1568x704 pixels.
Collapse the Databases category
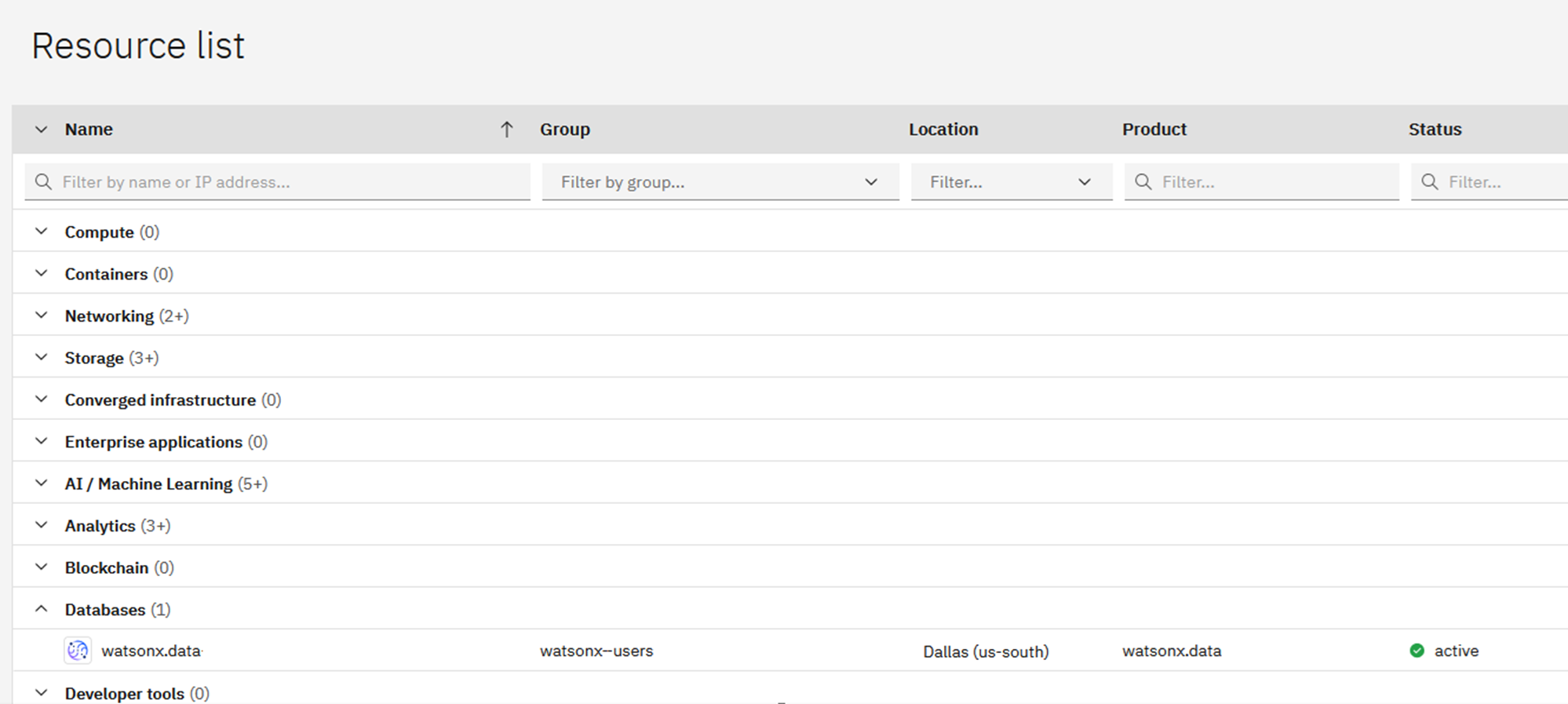pyautogui.click(x=42, y=609)
